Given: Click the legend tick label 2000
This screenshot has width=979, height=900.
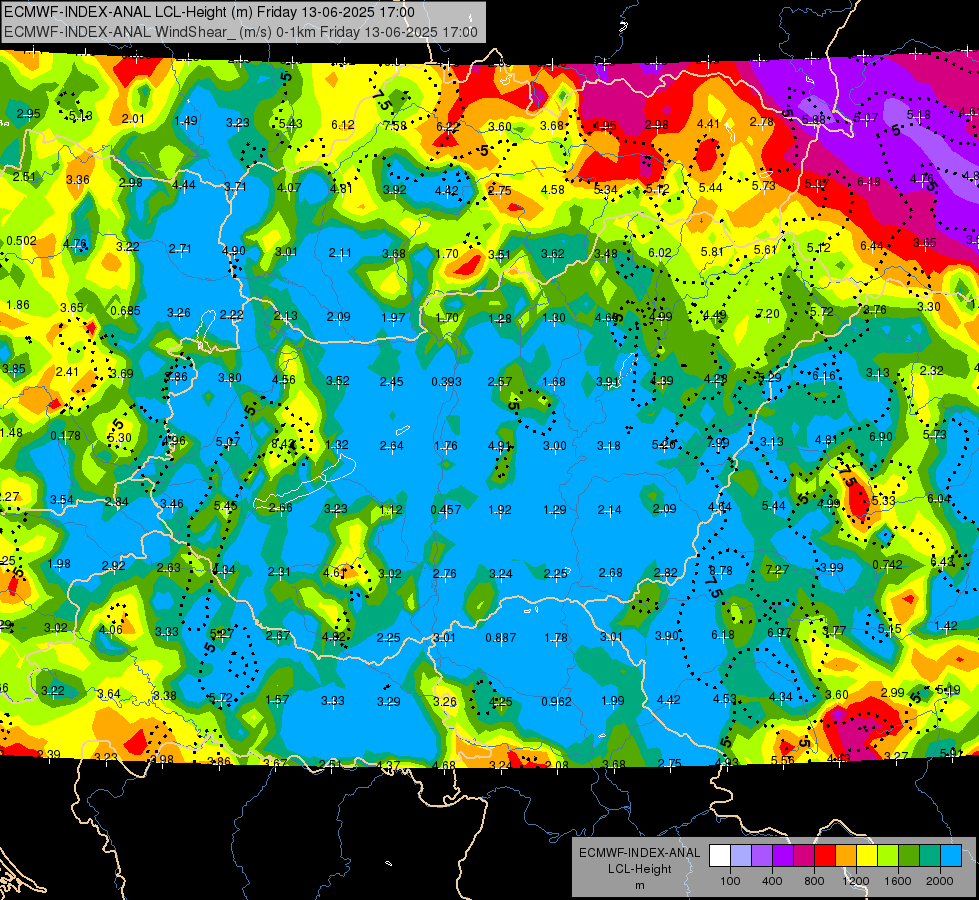Looking at the screenshot, I should pos(940,881).
